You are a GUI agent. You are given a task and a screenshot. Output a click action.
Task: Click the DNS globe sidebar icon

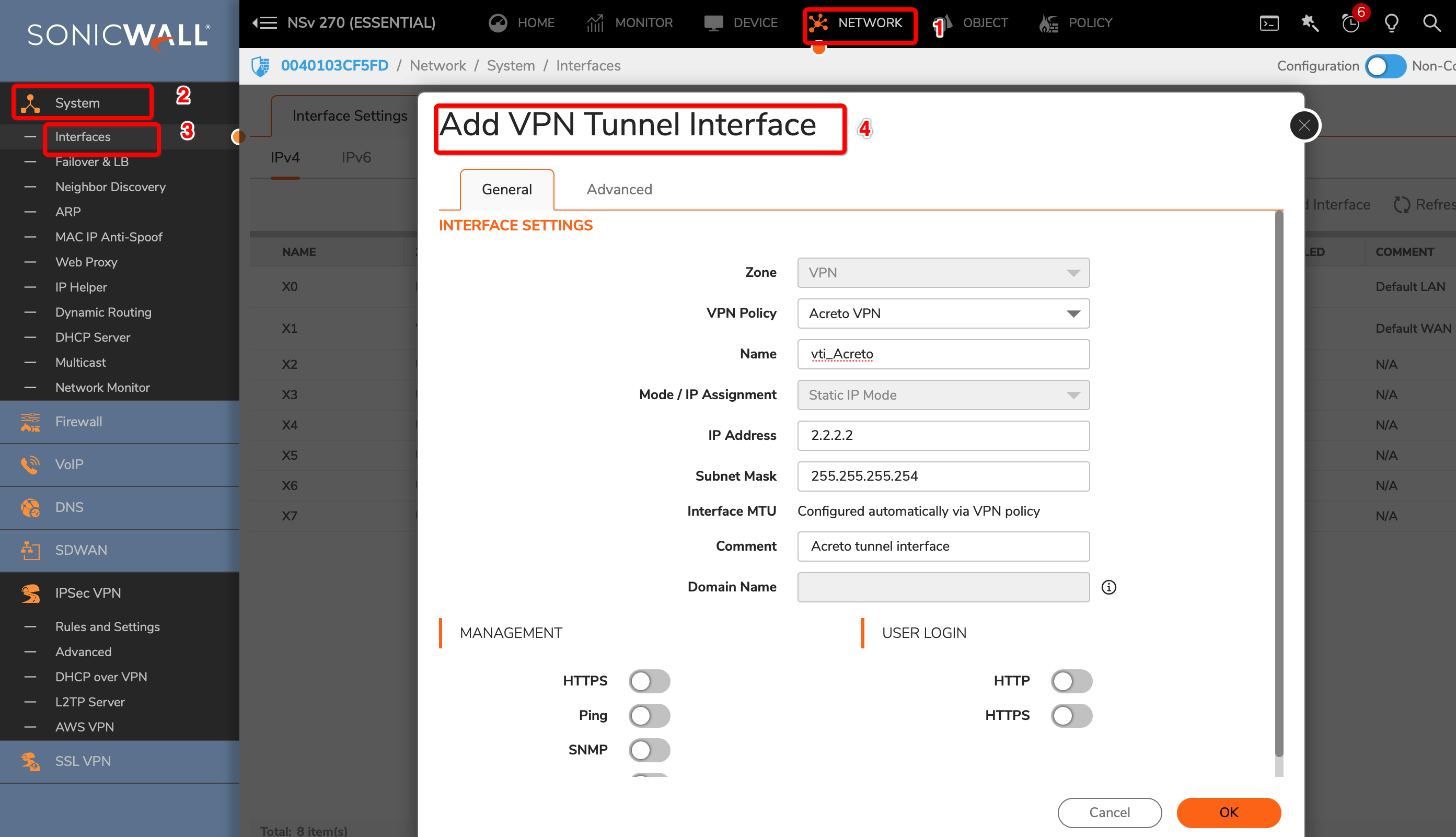[x=30, y=508]
